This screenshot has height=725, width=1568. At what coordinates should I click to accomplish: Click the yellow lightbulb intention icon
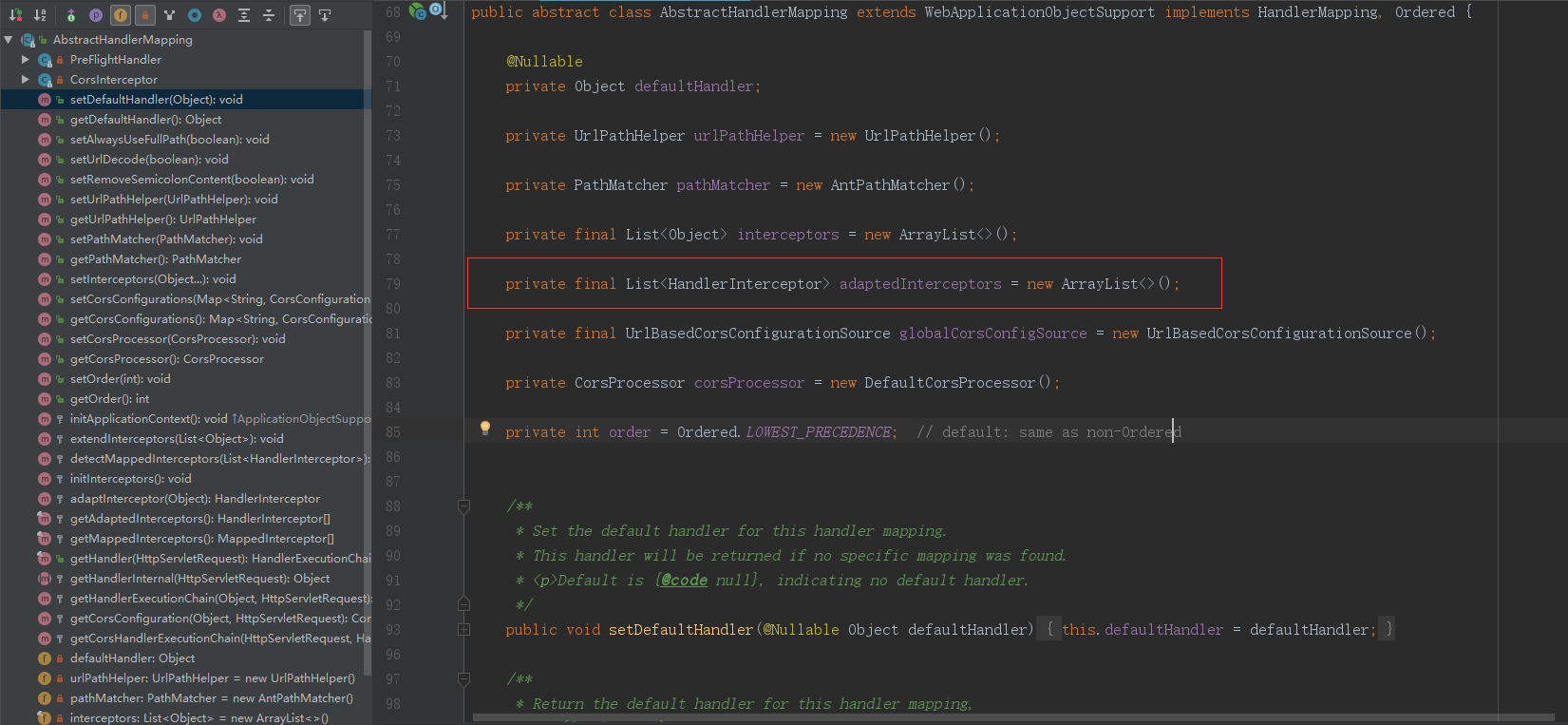[x=485, y=429]
